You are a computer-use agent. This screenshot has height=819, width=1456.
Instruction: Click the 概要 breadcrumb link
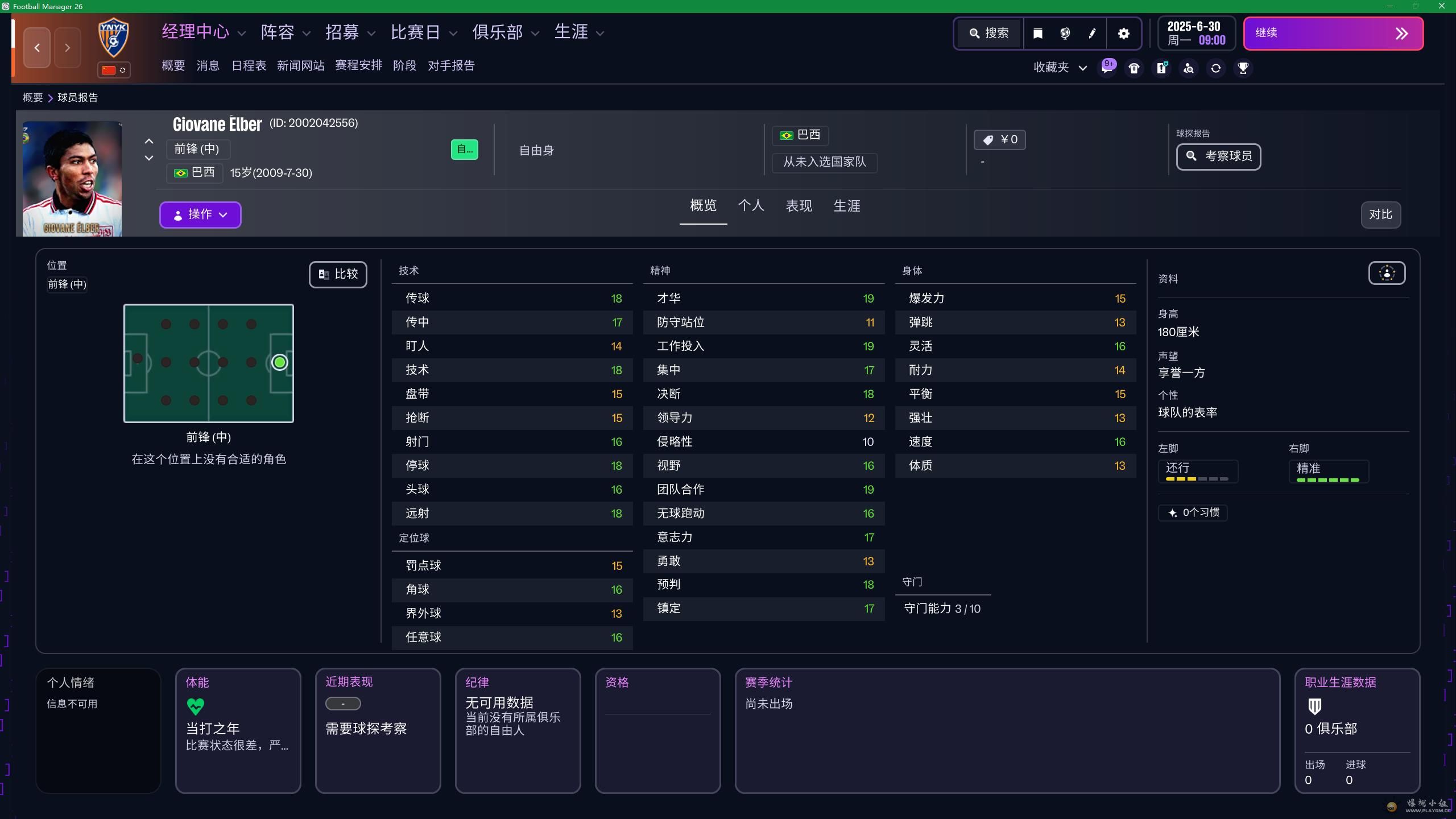[x=32, y=98]
